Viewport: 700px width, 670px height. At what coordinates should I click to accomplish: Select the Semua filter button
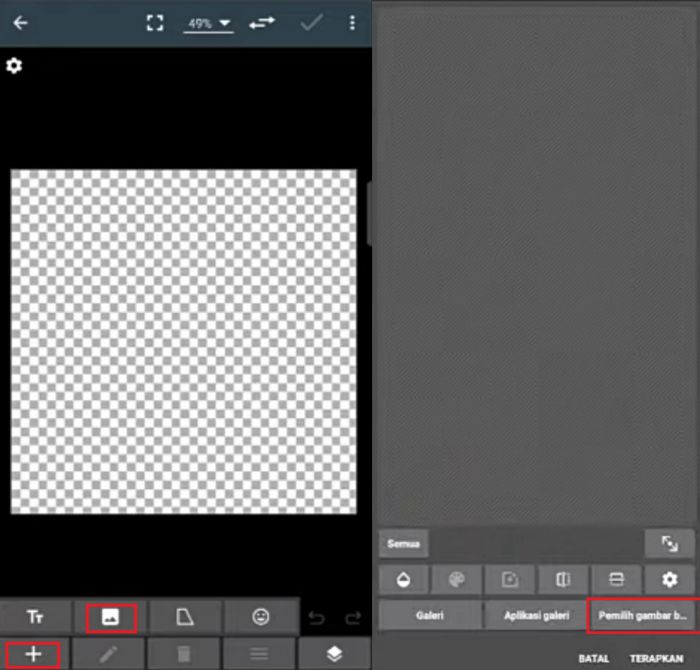pos(404,544)
